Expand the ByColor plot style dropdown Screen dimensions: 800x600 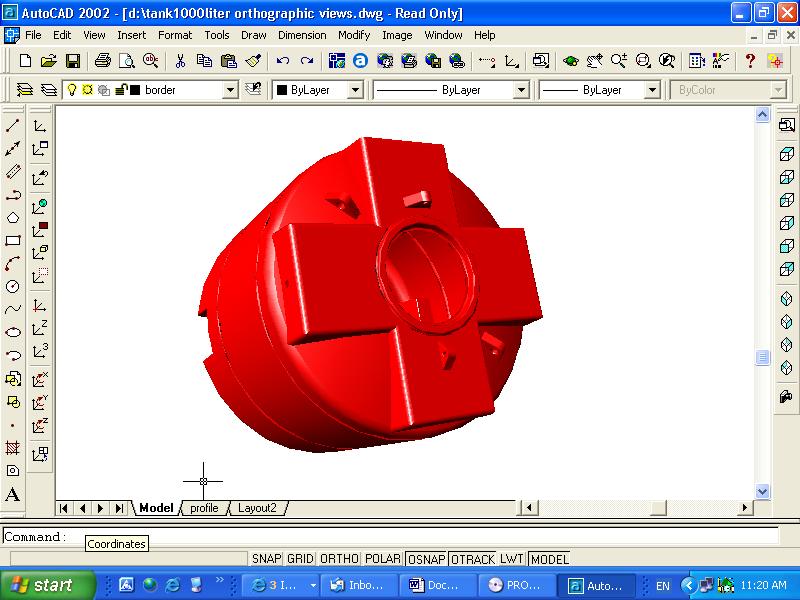(x=778, y=90)
